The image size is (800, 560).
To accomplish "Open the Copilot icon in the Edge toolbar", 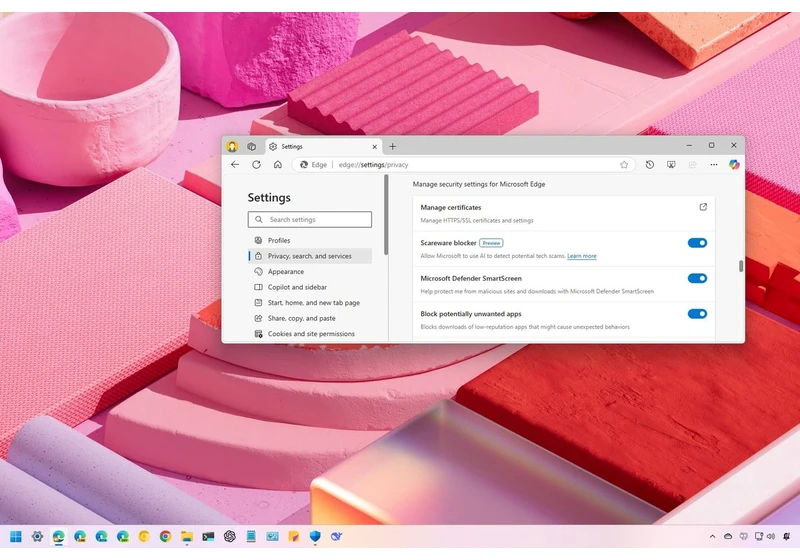I will click(734, 164).
